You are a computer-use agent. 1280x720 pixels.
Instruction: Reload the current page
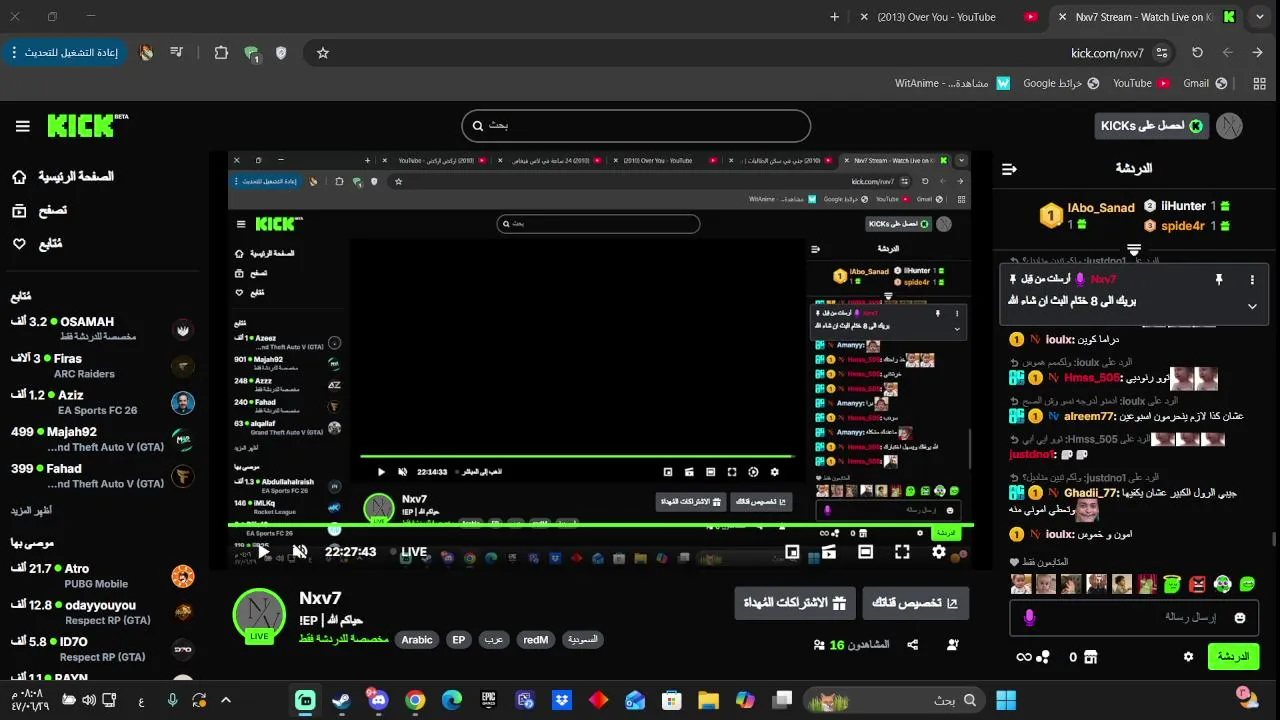[1197, 53]
